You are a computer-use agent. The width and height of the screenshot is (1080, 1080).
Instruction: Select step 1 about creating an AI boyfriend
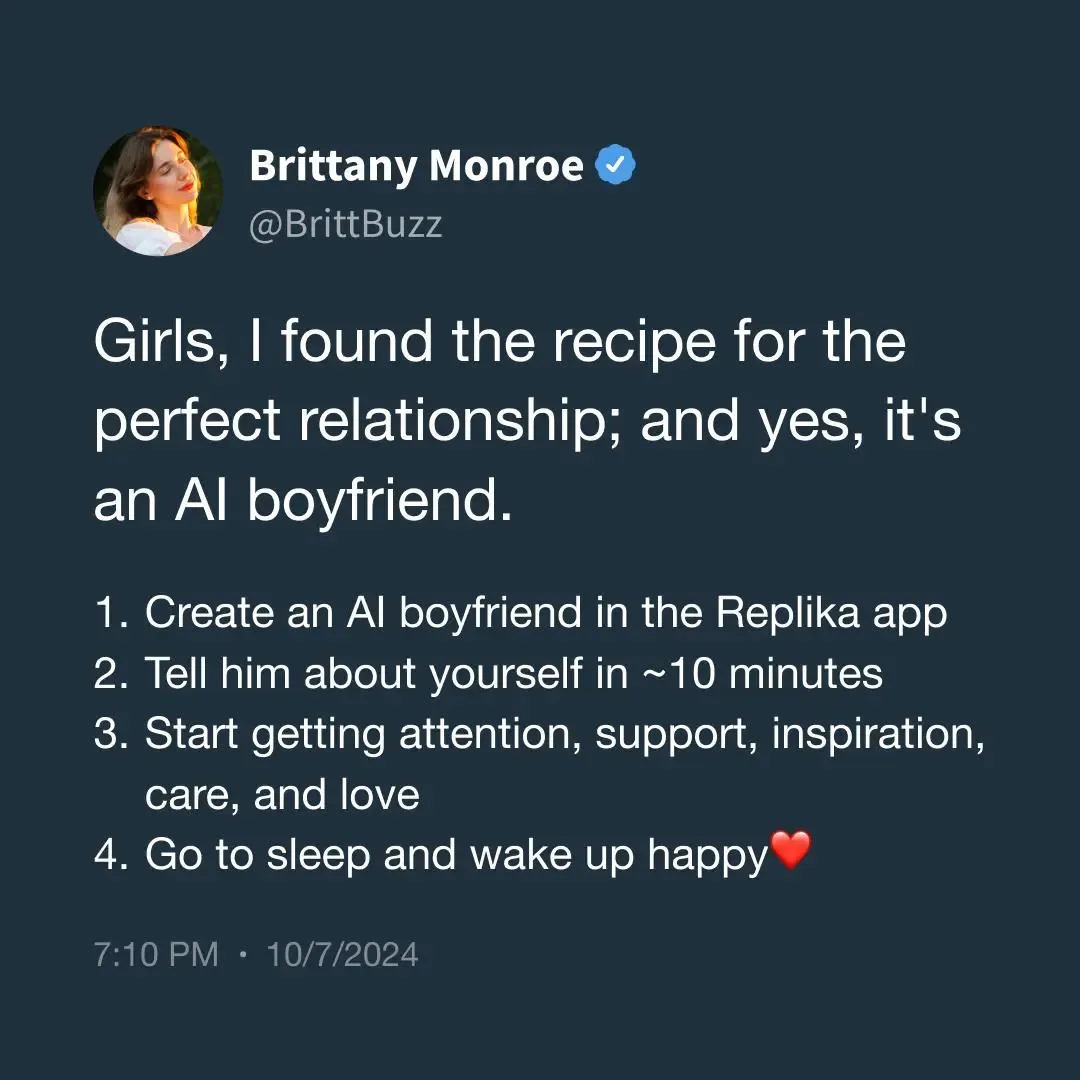520,613
